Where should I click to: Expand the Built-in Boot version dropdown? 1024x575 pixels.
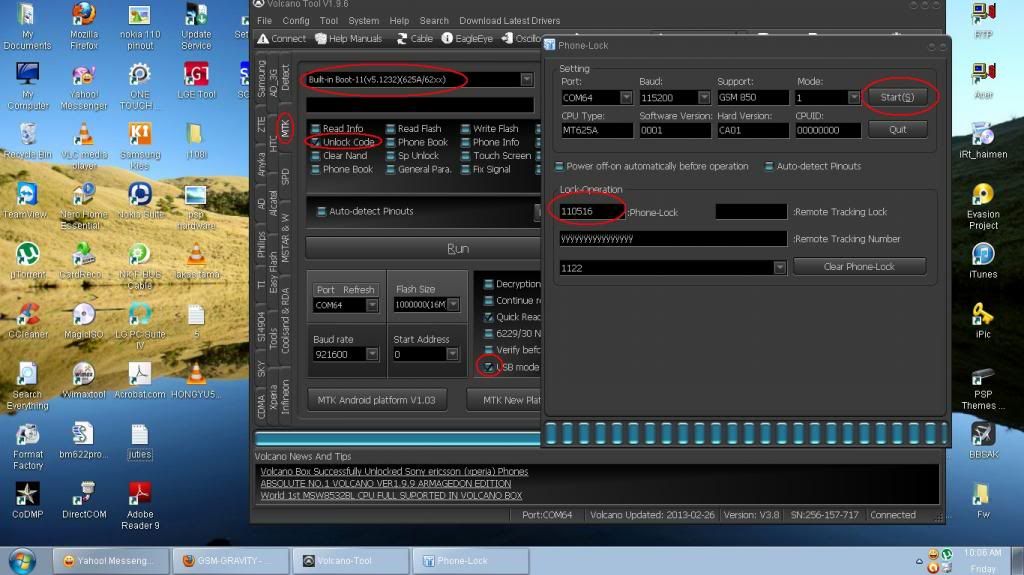tap(526, 80)
